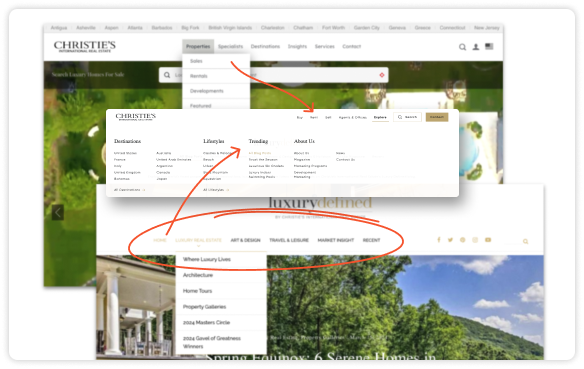The width and height of the screenshot is (584, 369).
Task: Open the Explore mega menu tab
Action: click(380, 117)
